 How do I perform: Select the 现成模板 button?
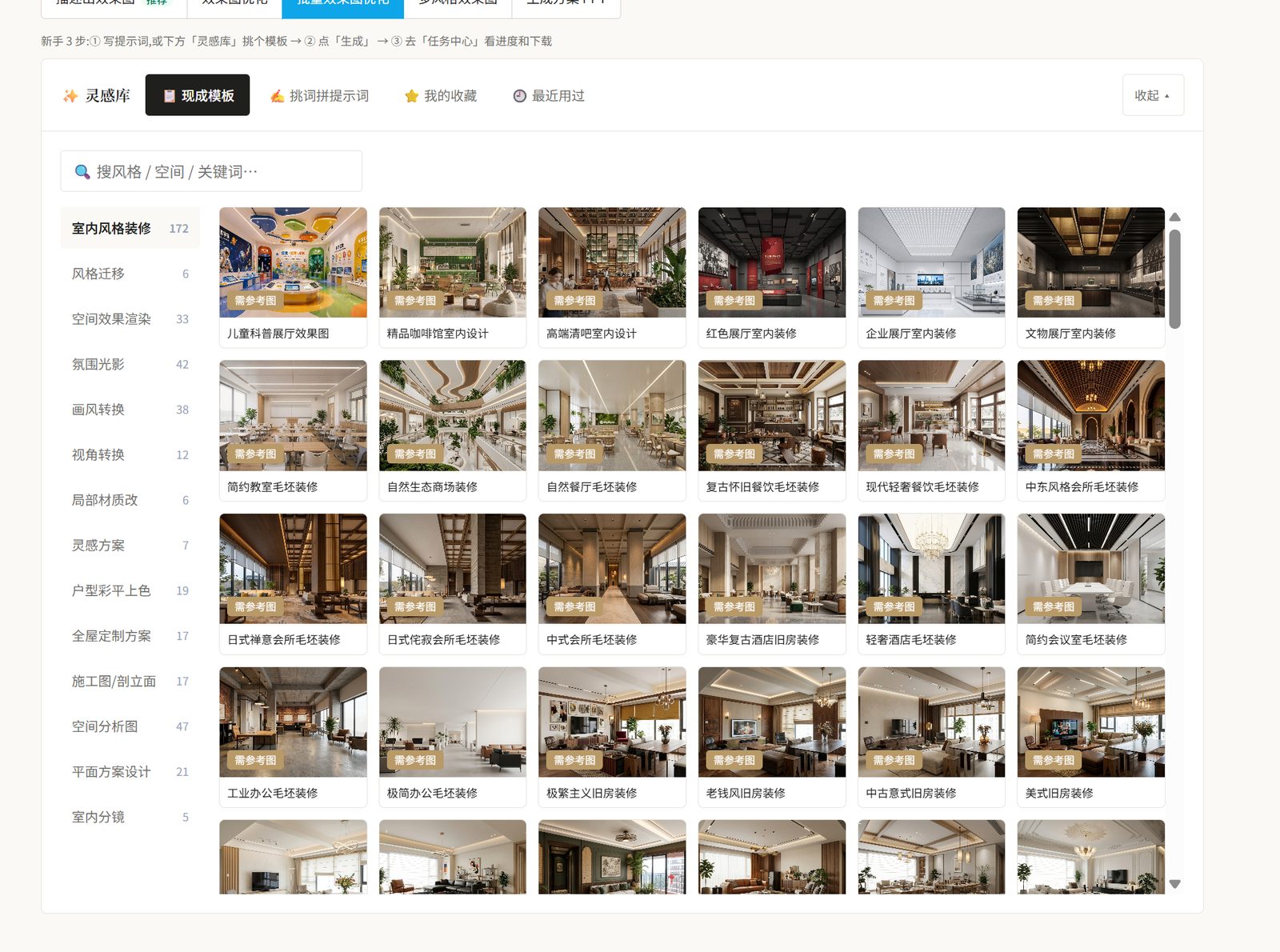point(198,95)
